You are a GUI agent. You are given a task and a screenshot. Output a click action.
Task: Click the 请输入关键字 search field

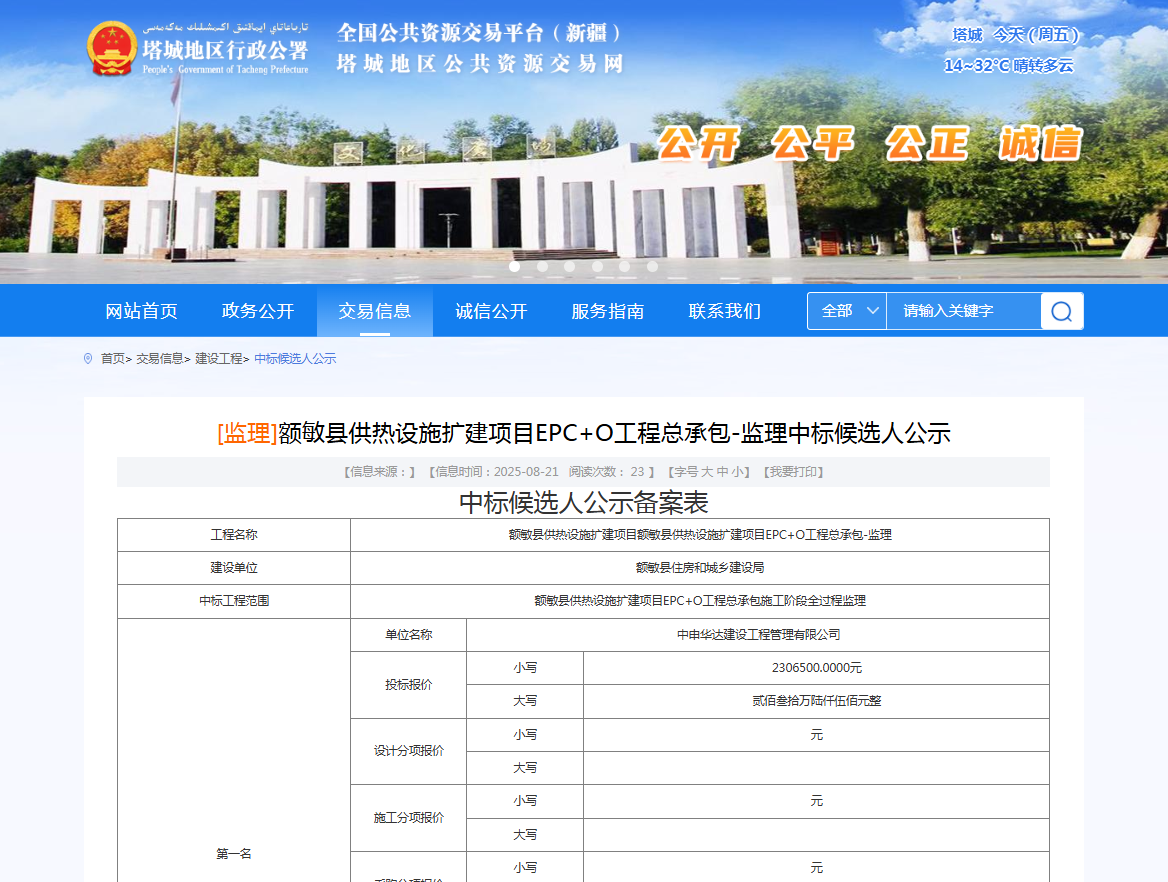[962, 311]
